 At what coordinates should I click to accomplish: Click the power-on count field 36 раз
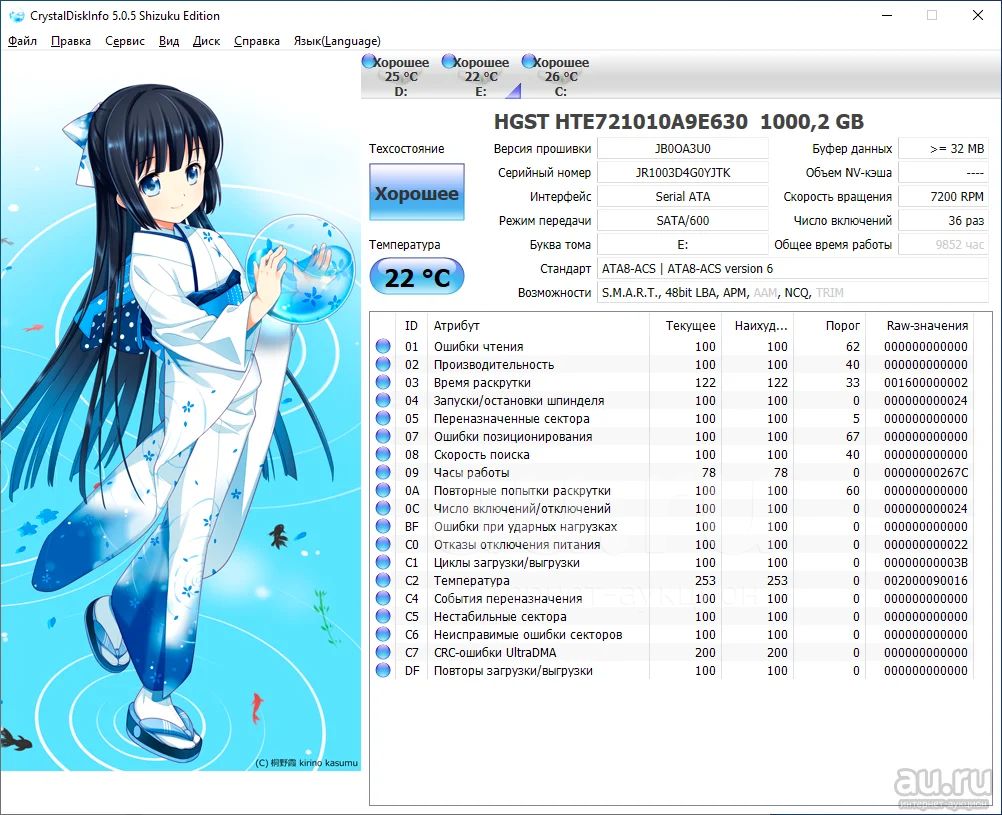[x=943, y=221]
